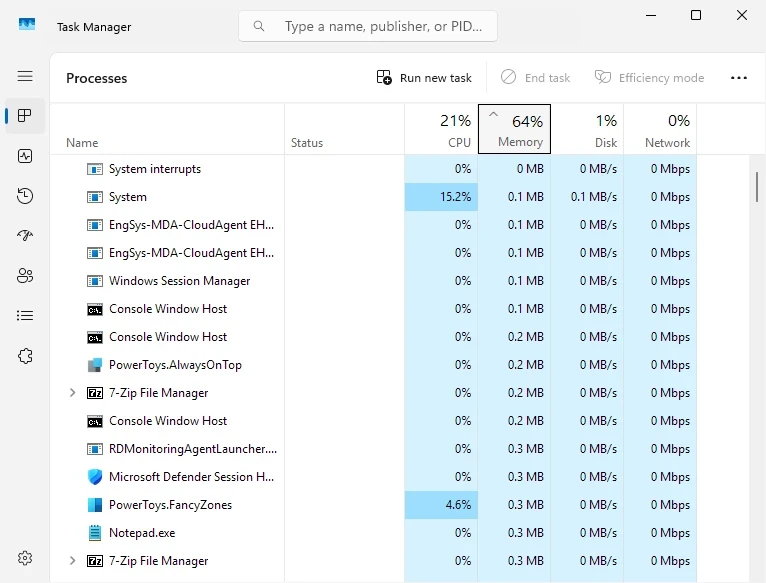
Task: Select the System interrupts row text
Action: point(155,169)
